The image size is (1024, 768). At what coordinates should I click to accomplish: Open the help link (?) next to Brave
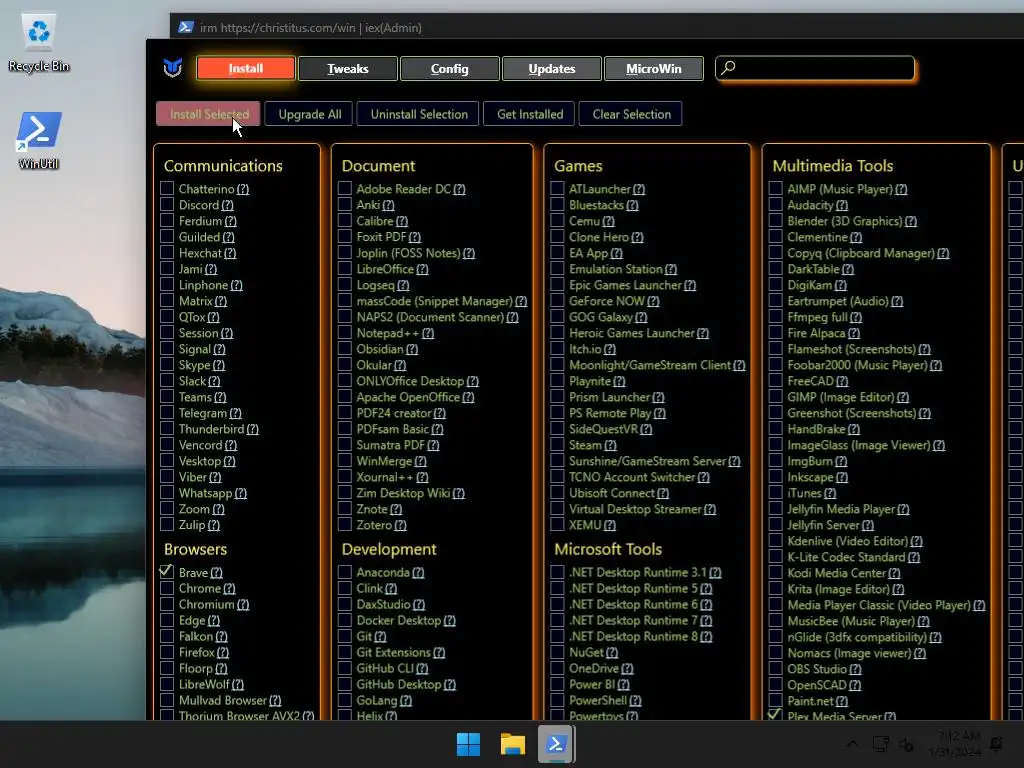click(x=217, y=573)
